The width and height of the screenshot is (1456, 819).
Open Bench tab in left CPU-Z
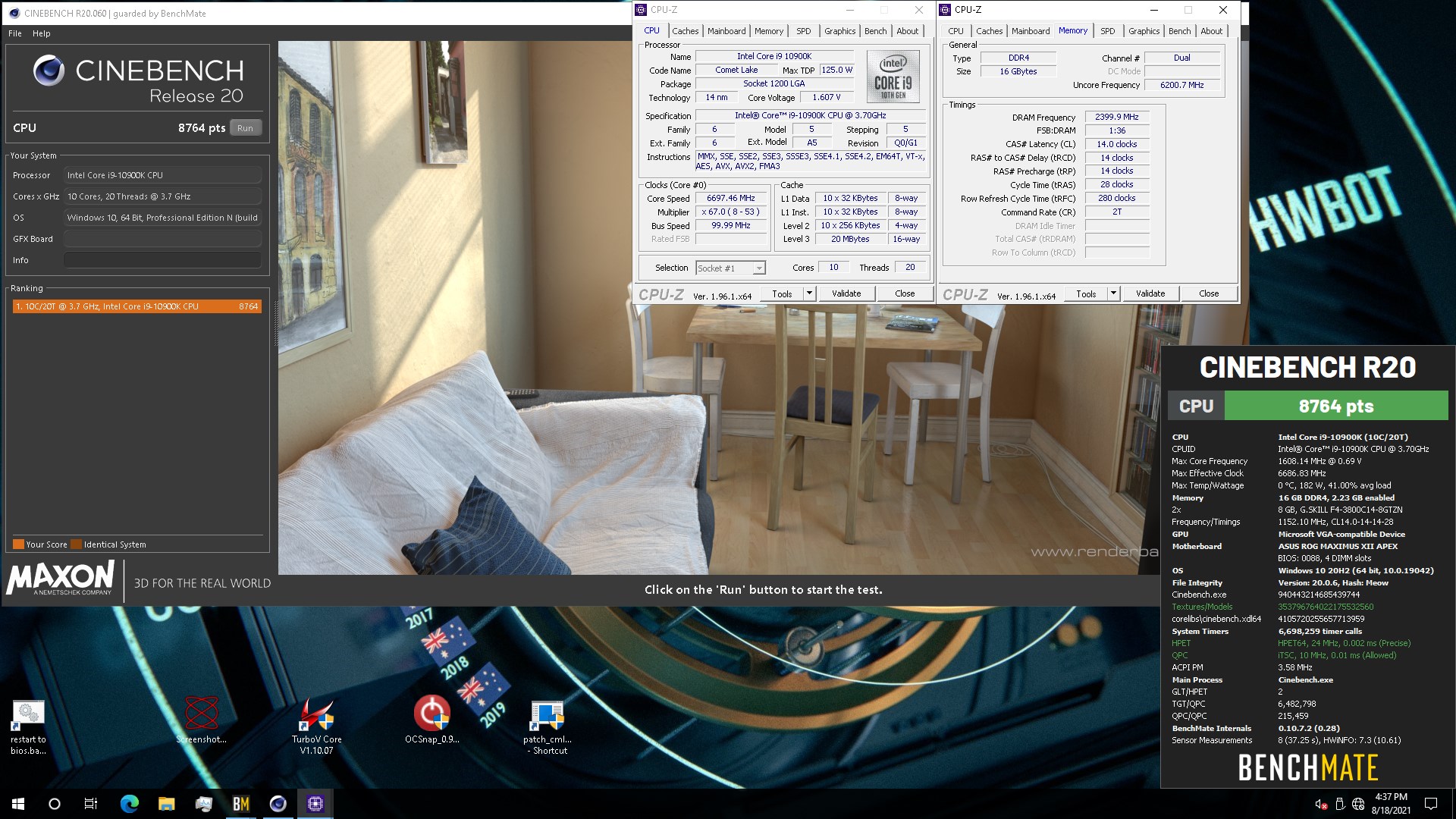(875, 31)
